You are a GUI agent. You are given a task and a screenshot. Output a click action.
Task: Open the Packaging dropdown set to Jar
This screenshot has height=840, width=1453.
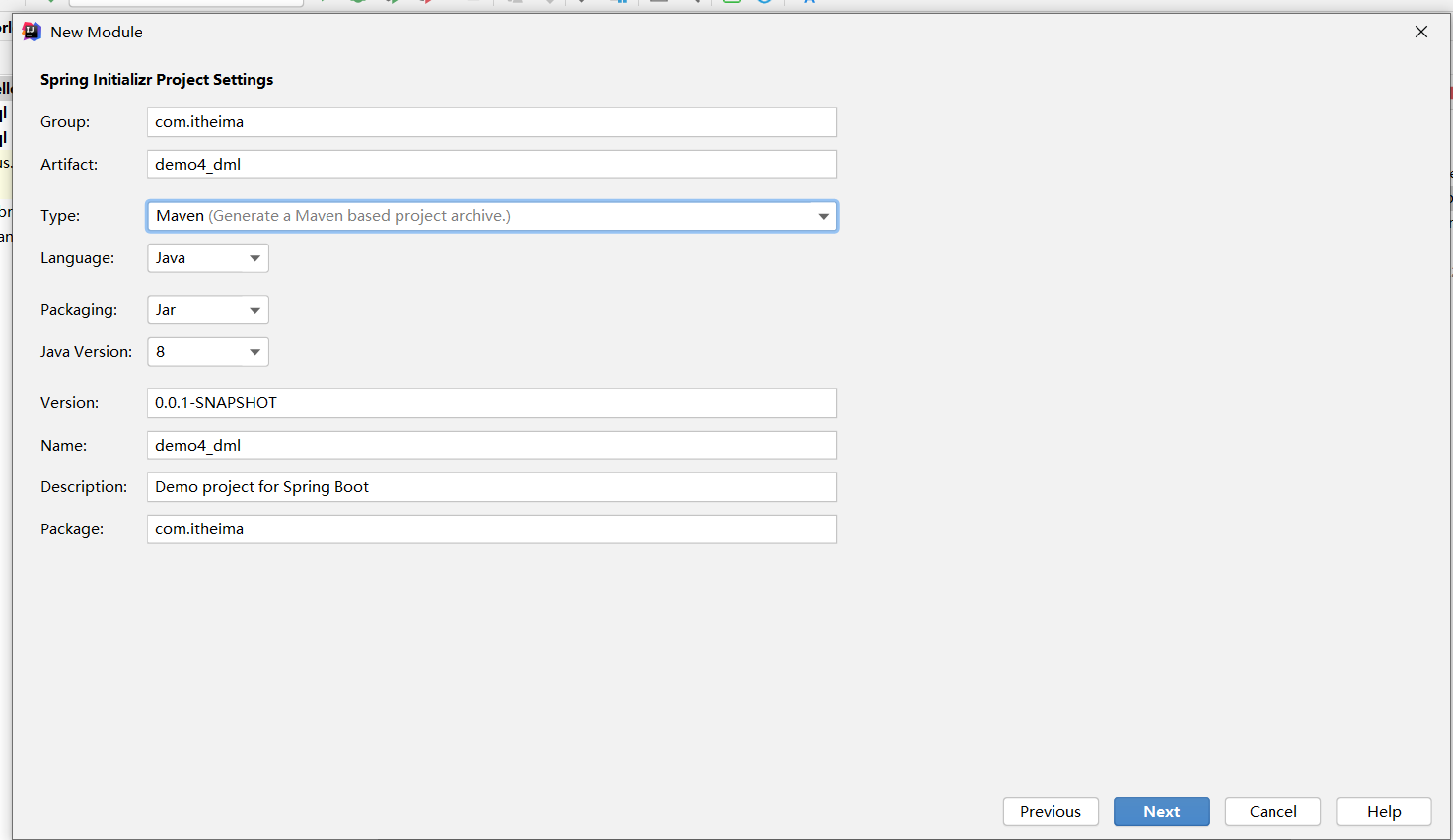pos(207,310)
